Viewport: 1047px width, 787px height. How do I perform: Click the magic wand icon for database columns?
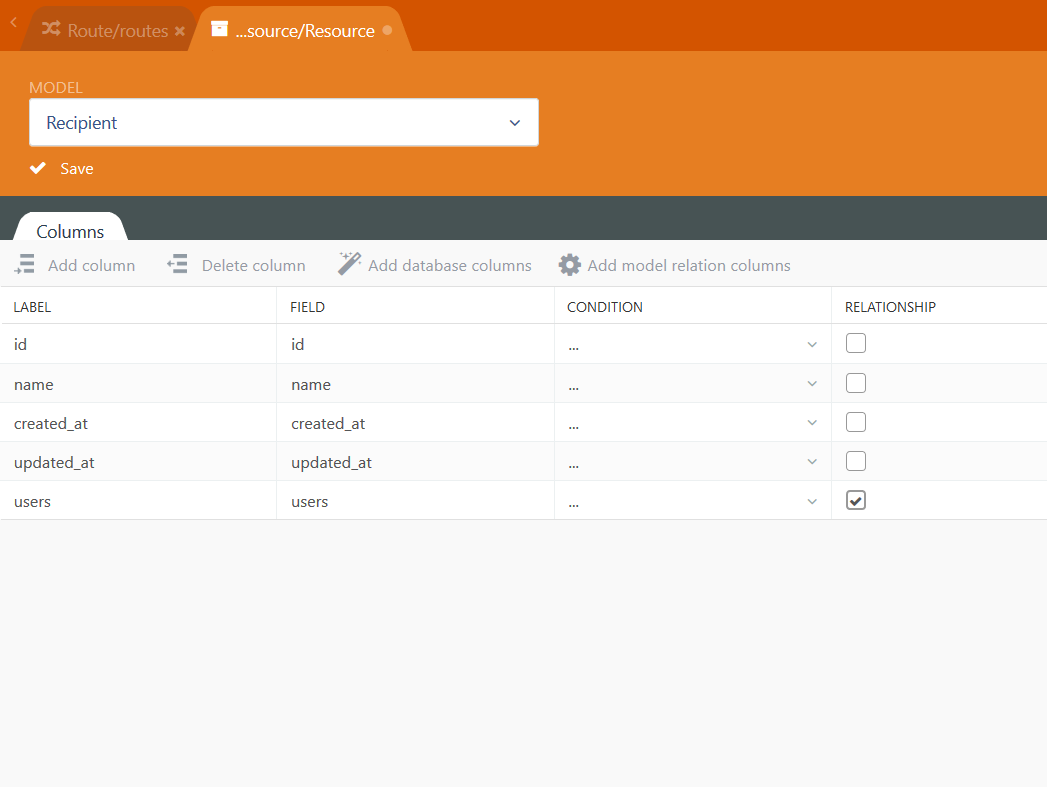349,264
